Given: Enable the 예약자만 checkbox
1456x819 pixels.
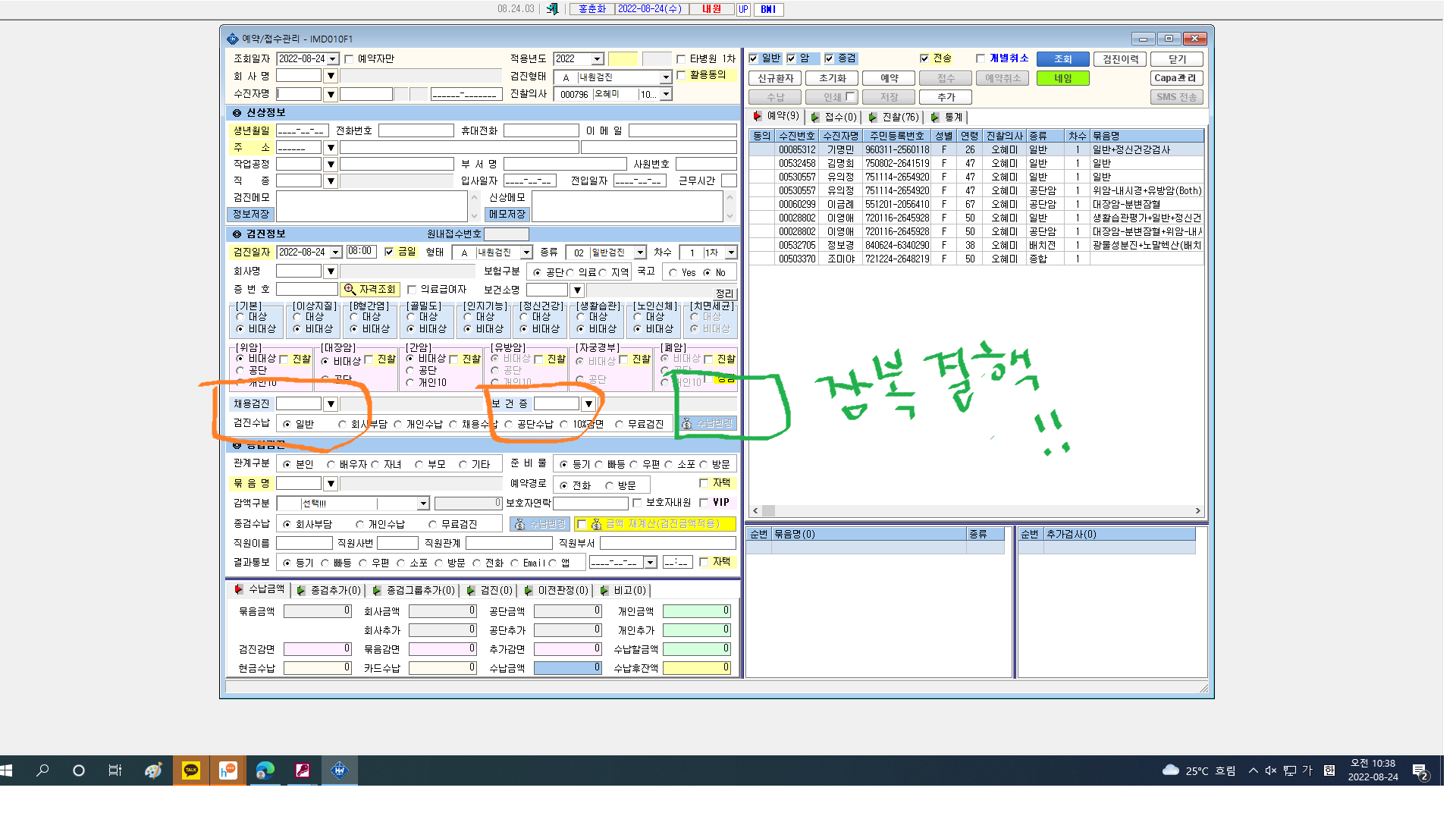Looking at the screenshot, I should pyautogui.click(x=350, y=59).
